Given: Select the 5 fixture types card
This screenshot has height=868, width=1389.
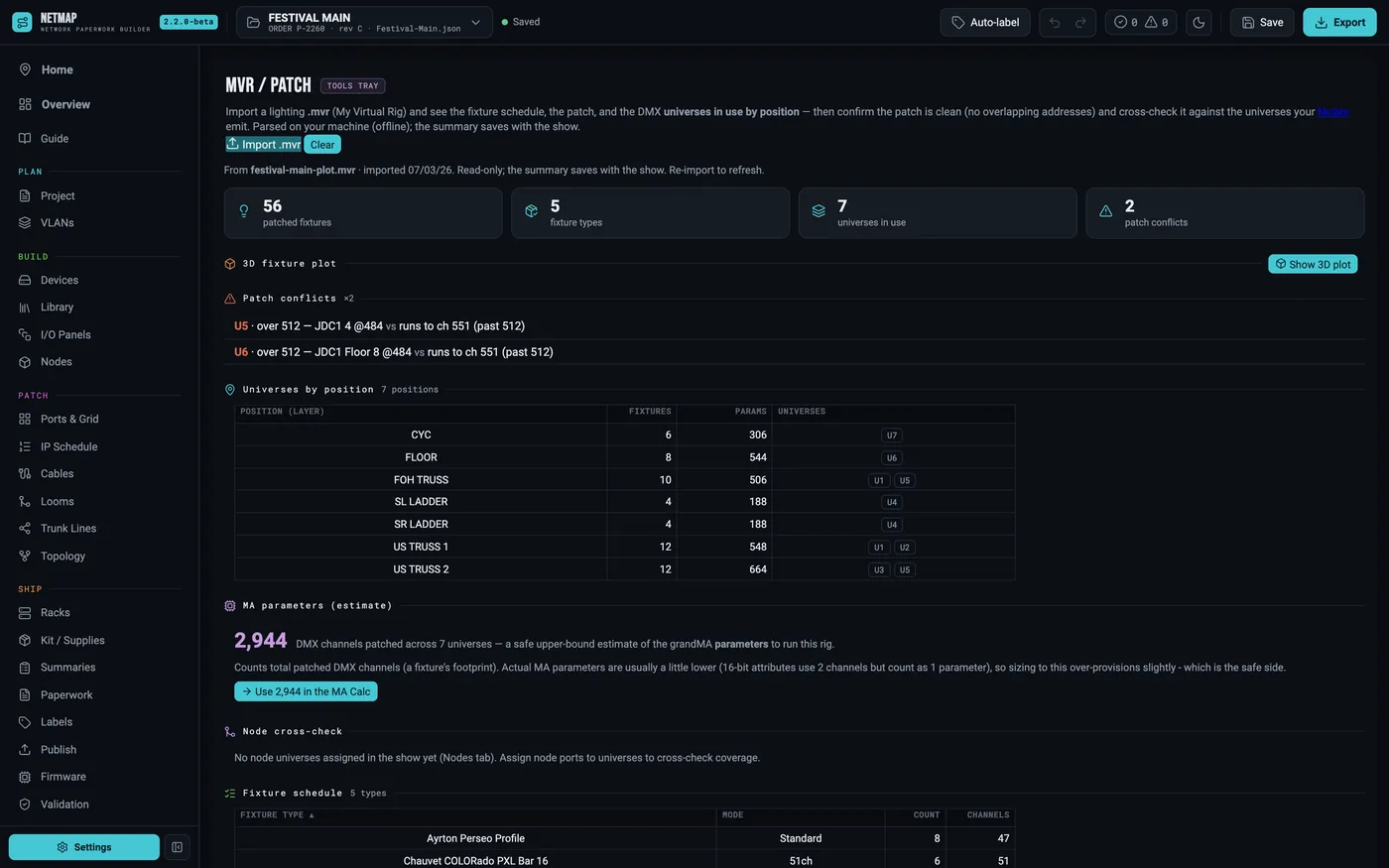Looking at the screenshot, I should (x=651, y=212).
